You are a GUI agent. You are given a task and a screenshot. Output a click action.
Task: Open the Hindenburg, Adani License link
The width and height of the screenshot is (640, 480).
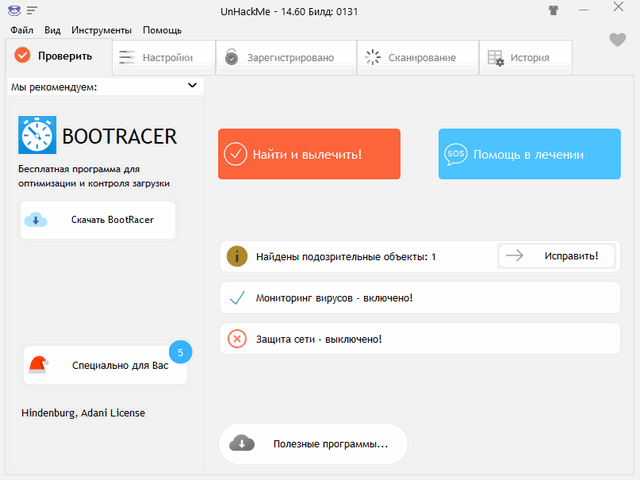[83, 412]
